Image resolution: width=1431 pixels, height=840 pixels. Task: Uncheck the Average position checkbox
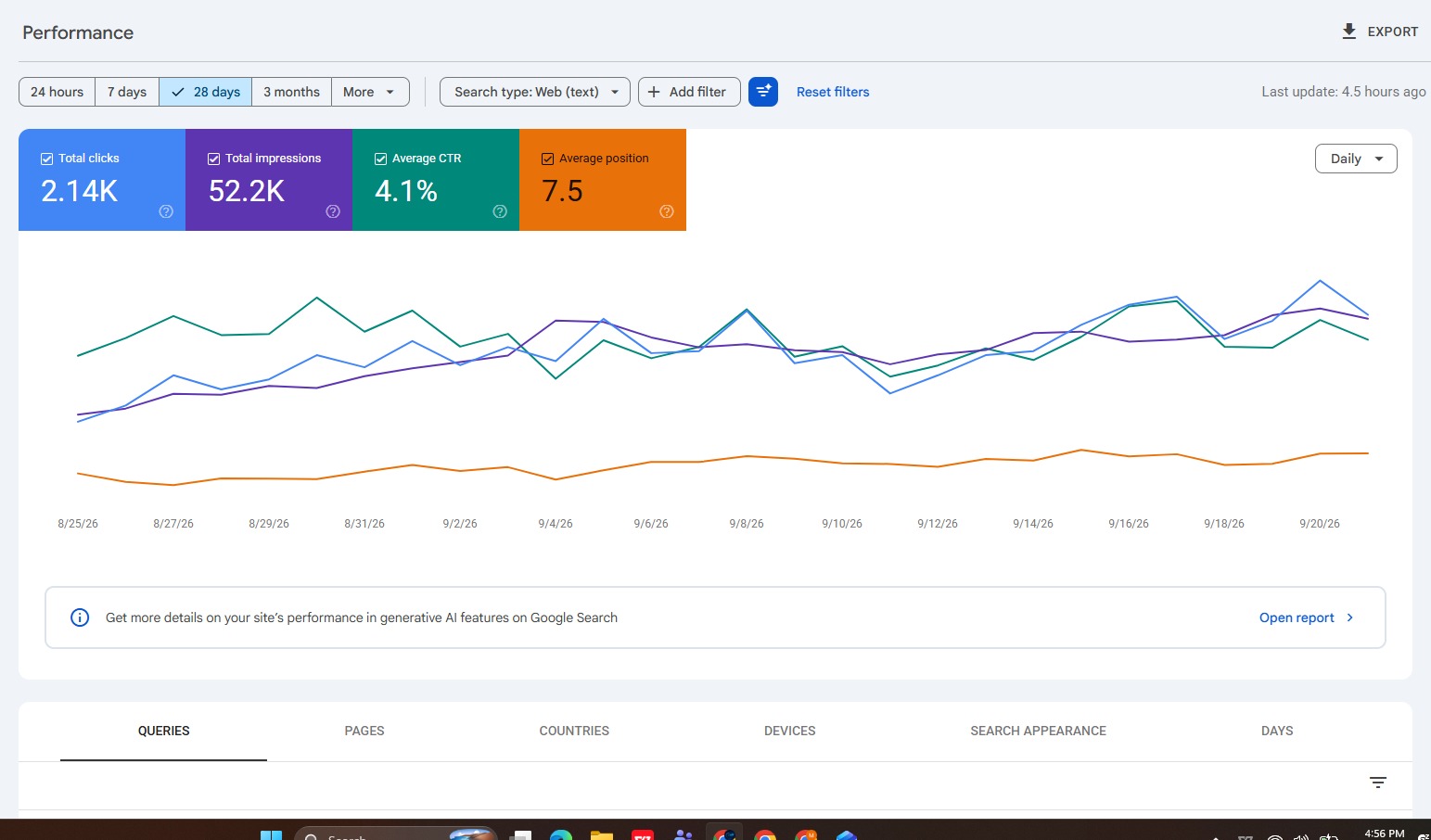point(547,159)
